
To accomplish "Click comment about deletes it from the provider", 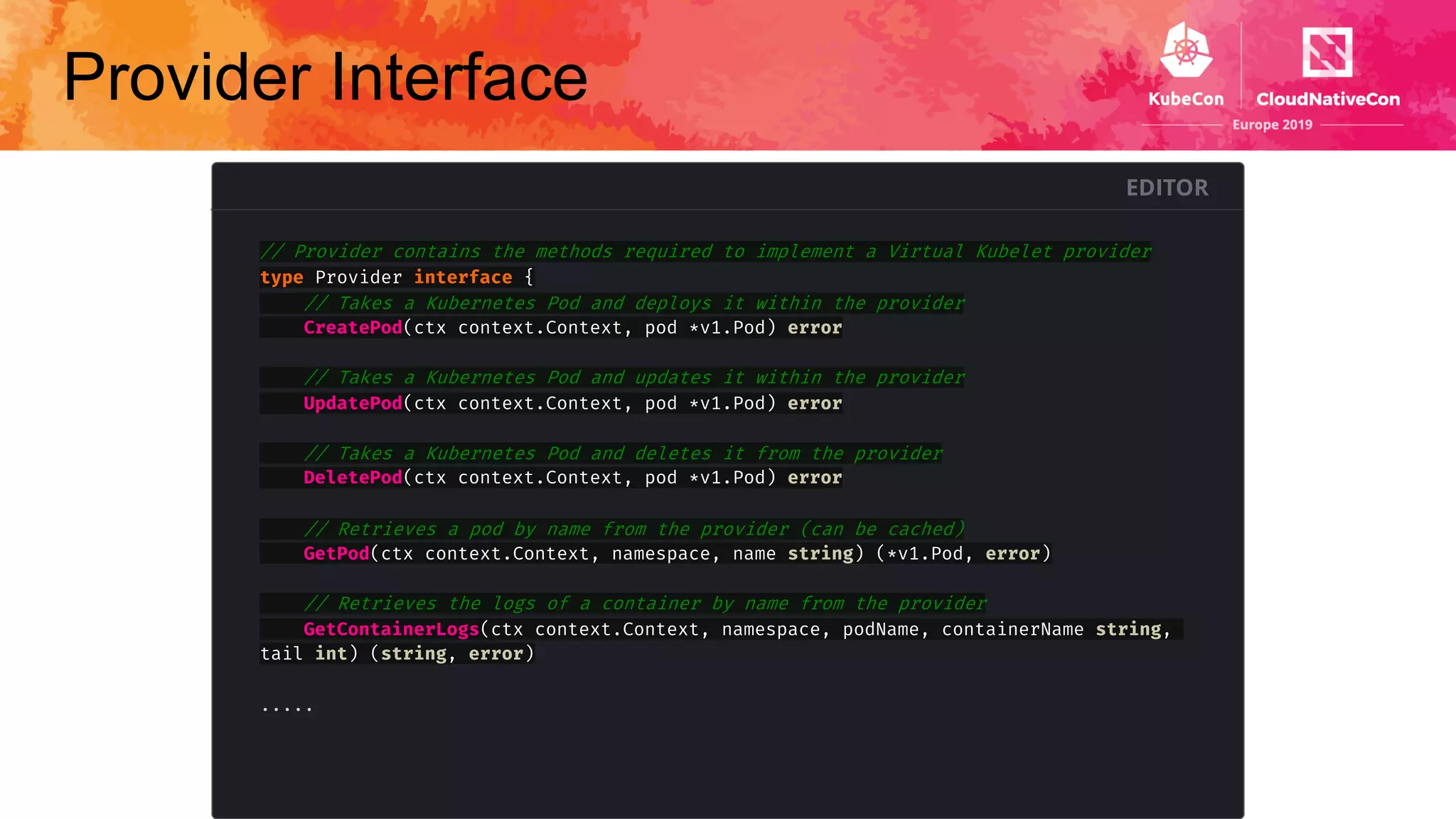I will point(623,454).
